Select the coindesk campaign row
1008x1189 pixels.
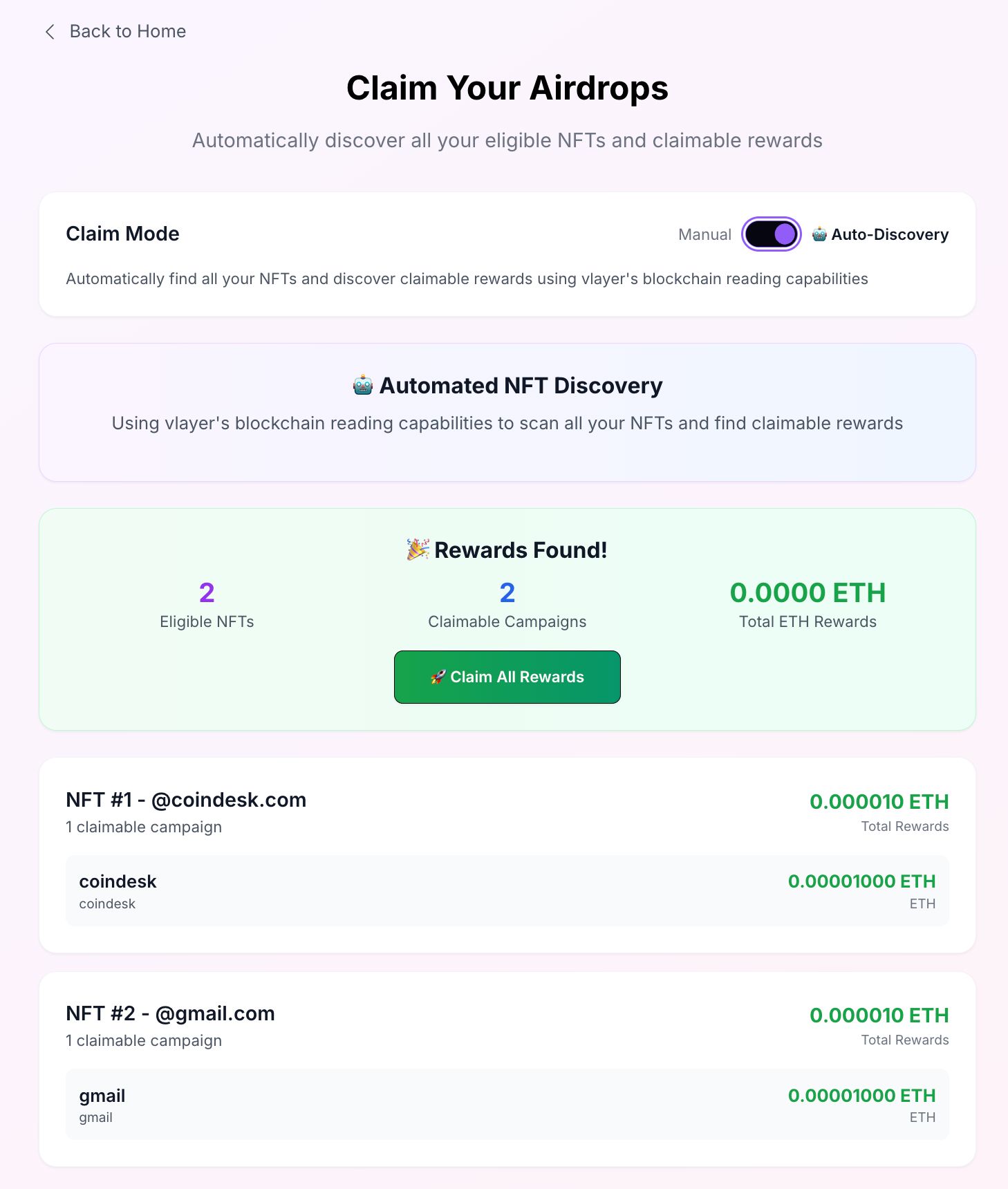507,891
